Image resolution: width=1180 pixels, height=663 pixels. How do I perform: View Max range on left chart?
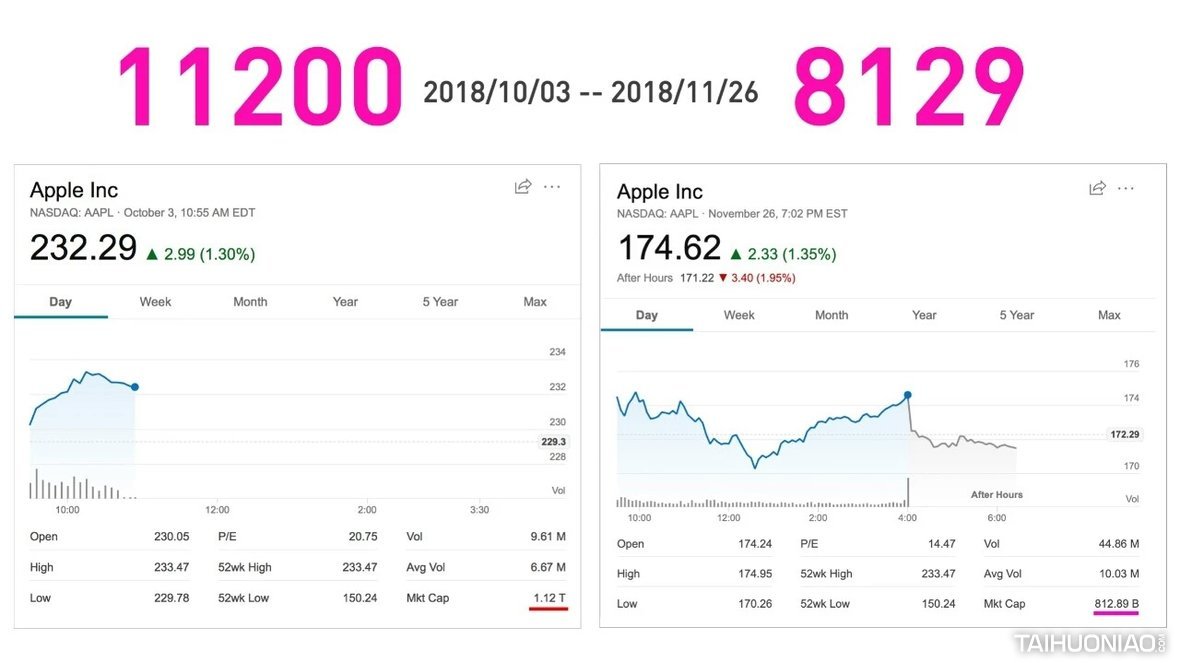[535, 302]
